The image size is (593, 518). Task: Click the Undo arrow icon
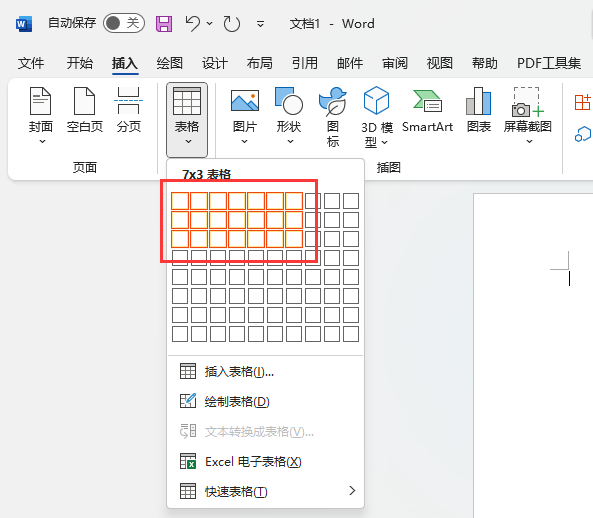(192, 23)
